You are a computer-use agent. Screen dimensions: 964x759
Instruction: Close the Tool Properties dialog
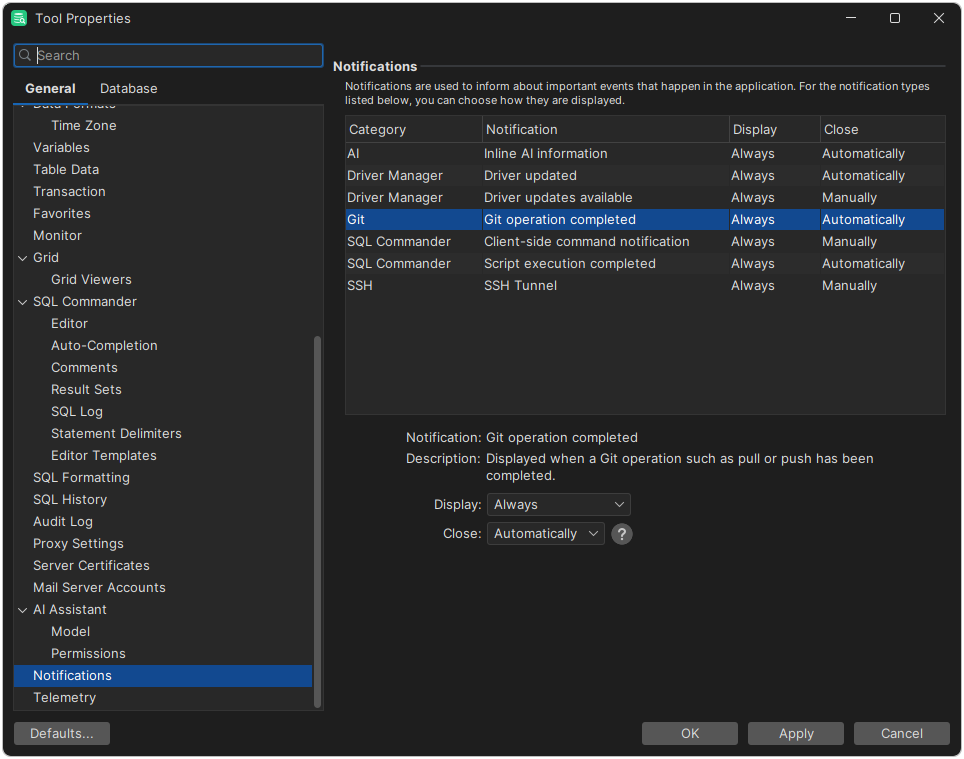[939, 18]
